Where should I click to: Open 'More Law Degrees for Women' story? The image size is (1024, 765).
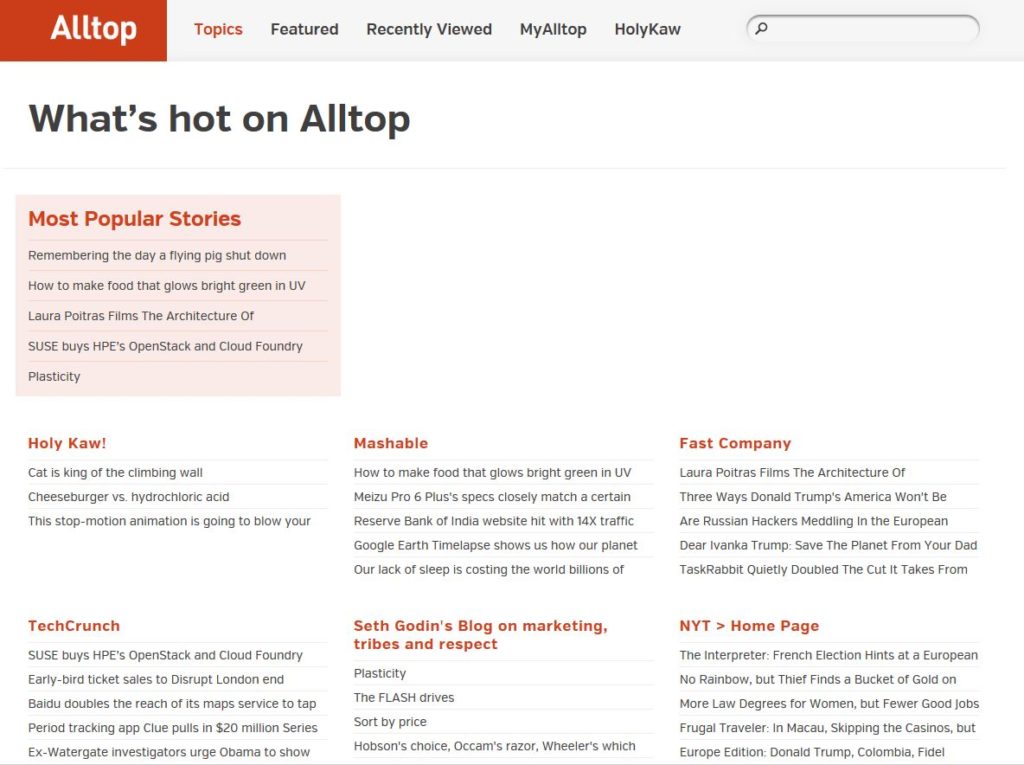click(x=829, y=704)
